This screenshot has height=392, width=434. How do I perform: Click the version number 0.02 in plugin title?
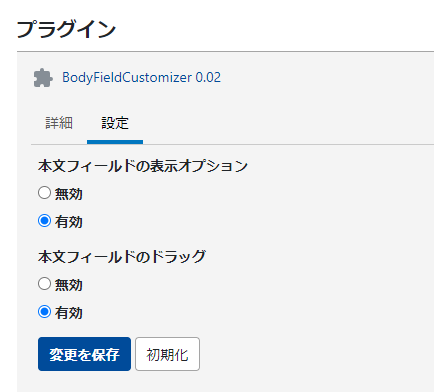(208, 77)
